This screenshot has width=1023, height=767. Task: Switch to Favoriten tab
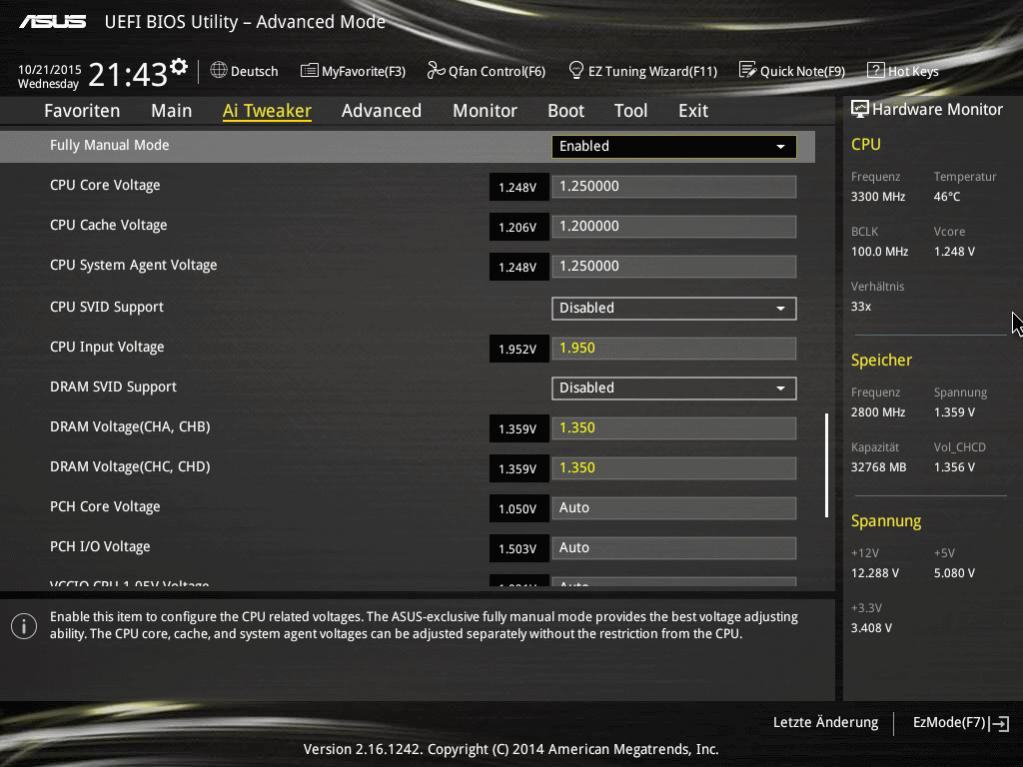click(x=82, y=111)
